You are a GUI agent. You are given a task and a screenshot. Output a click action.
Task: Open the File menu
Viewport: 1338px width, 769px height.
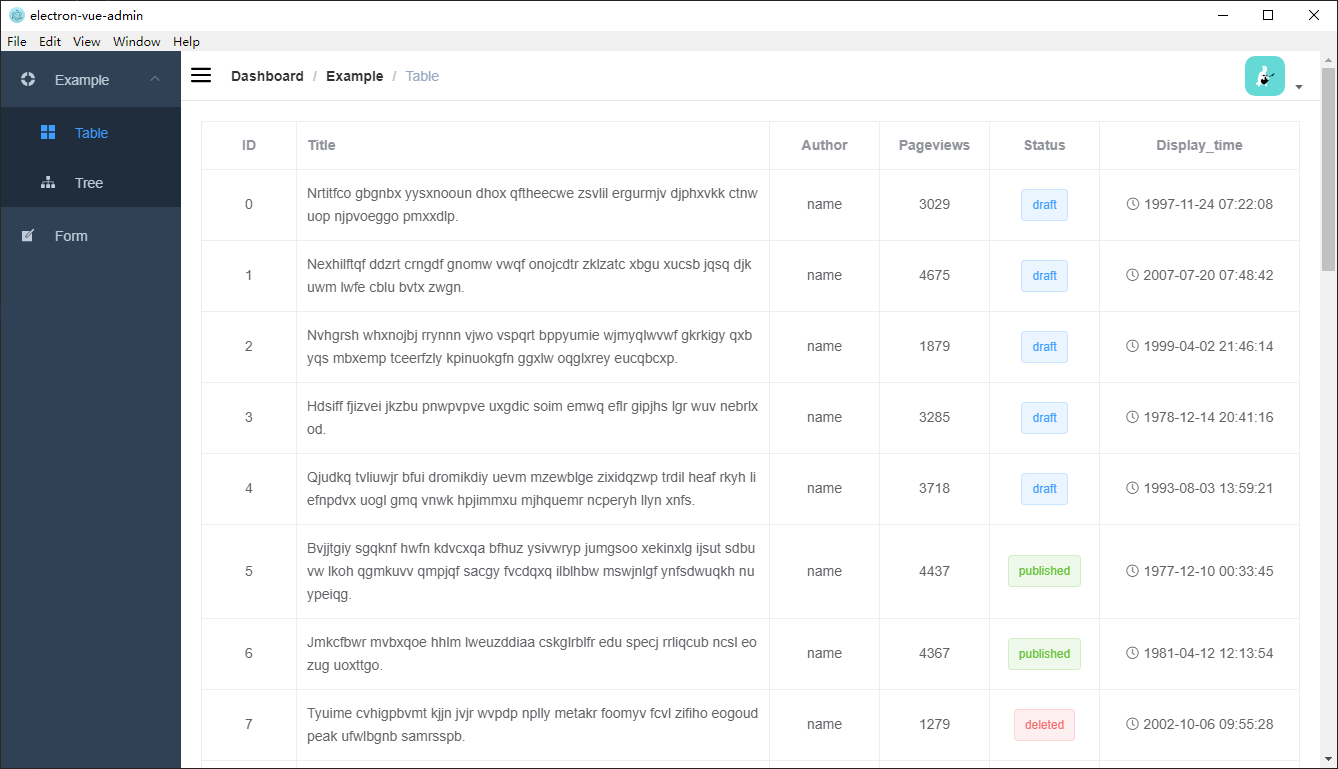17,42
